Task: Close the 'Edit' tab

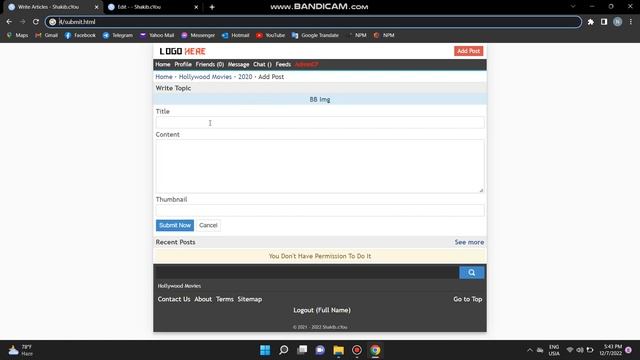Action: (x=196, y=7)
